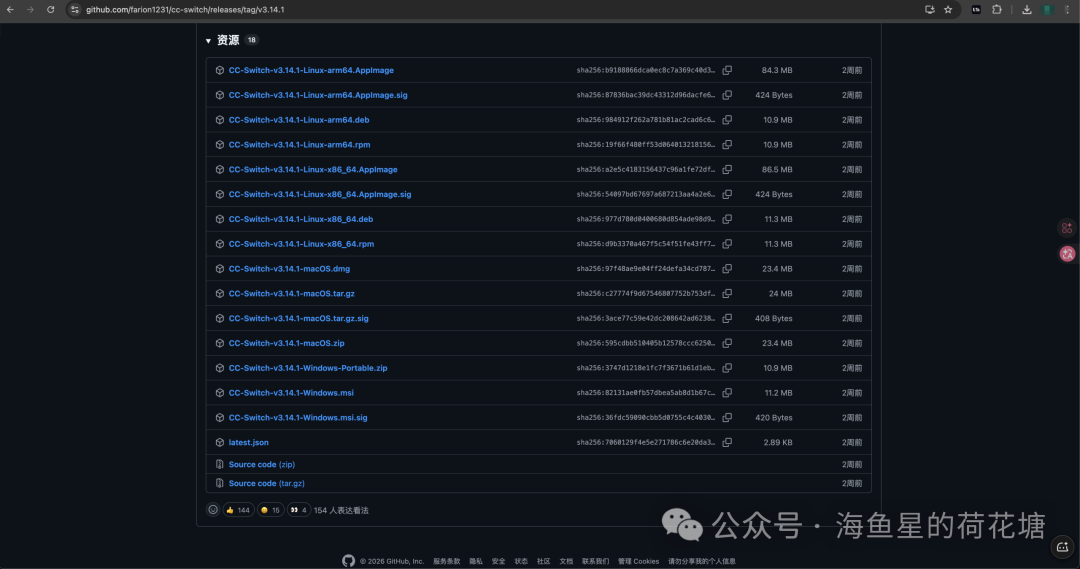Open 社区 footer link
1080x569 pixels.
(x=543, y=561)
